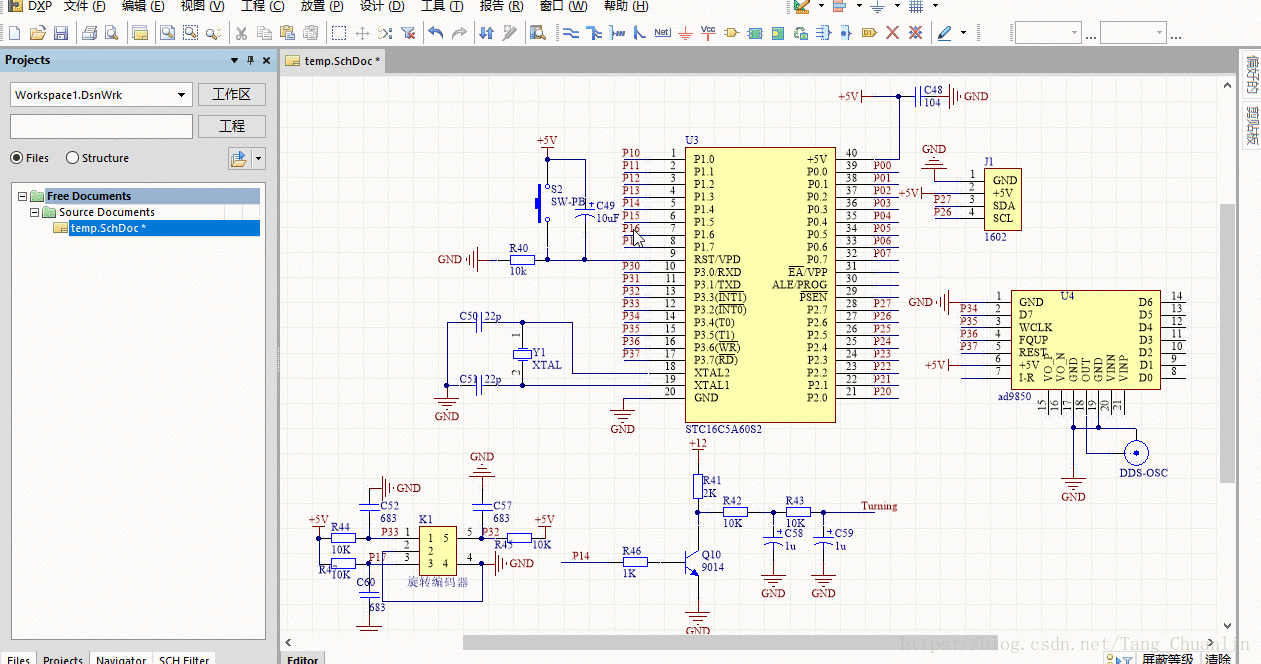Click the 工程 button
The image size is (1261, 664).
click(x=231, y=126)
